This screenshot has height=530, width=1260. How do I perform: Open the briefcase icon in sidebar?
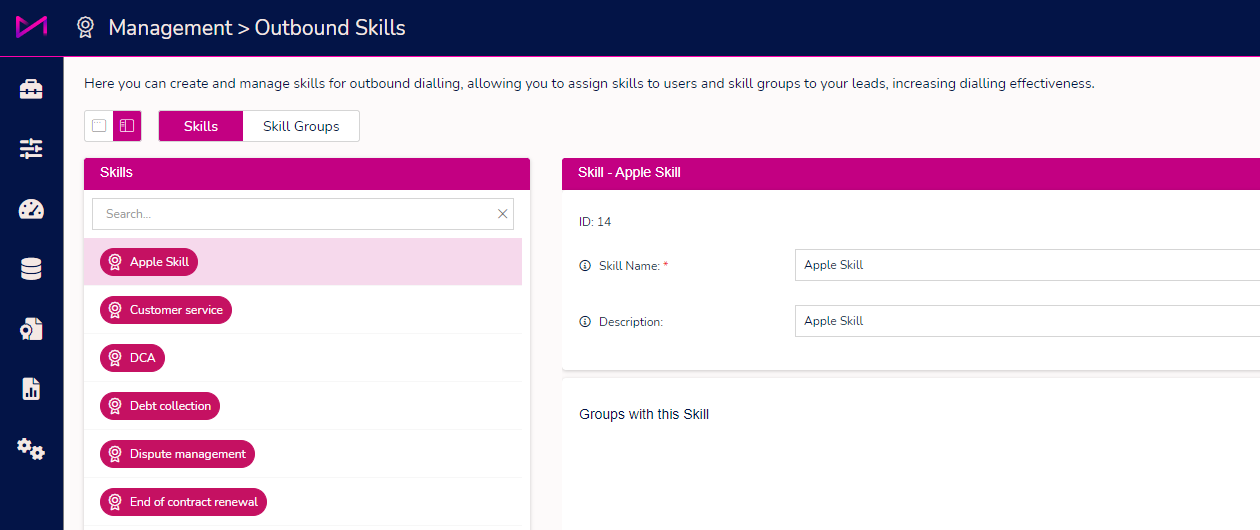(x=31, y=89)
